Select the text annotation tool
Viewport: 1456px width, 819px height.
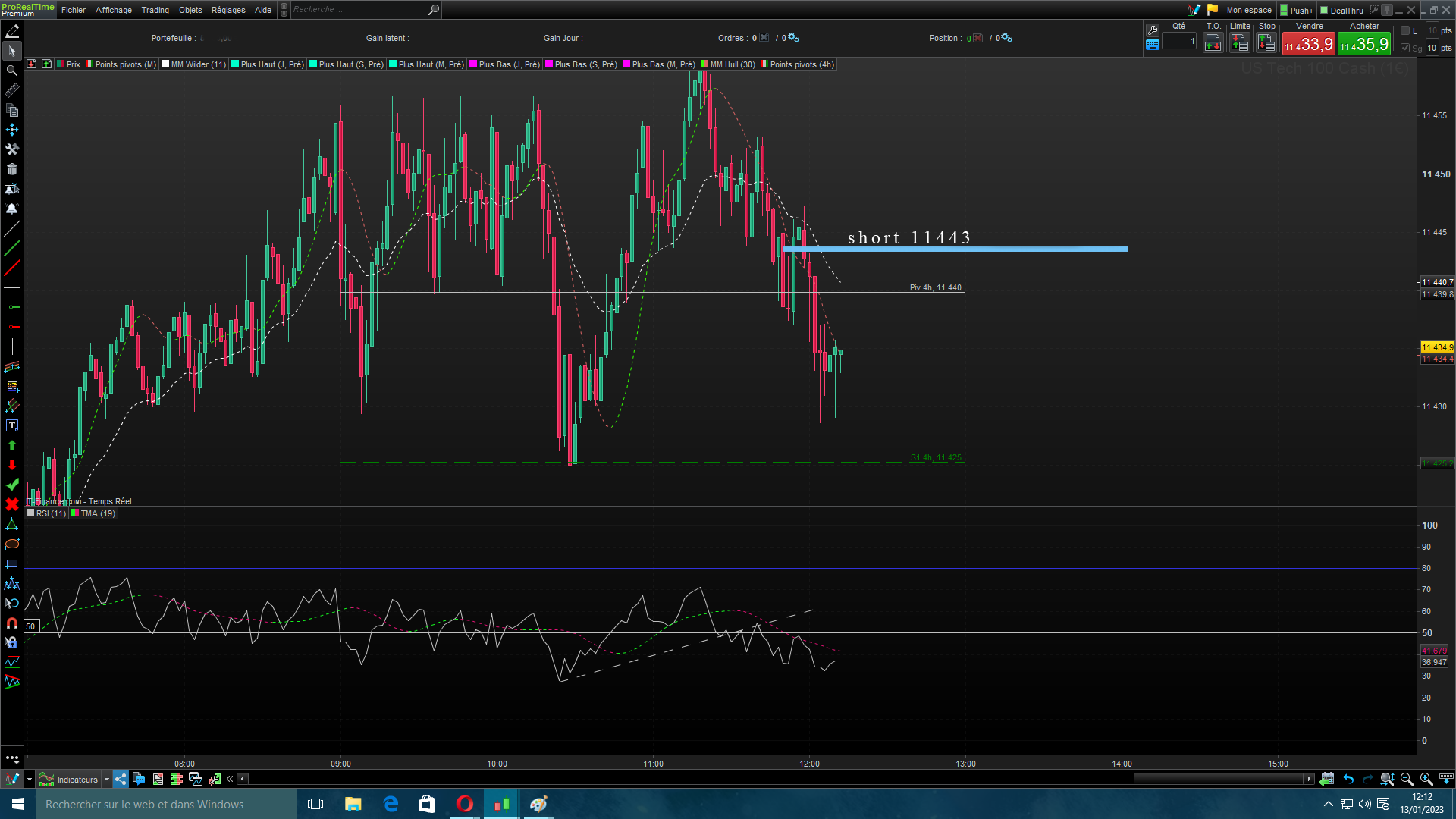[11, 425]
